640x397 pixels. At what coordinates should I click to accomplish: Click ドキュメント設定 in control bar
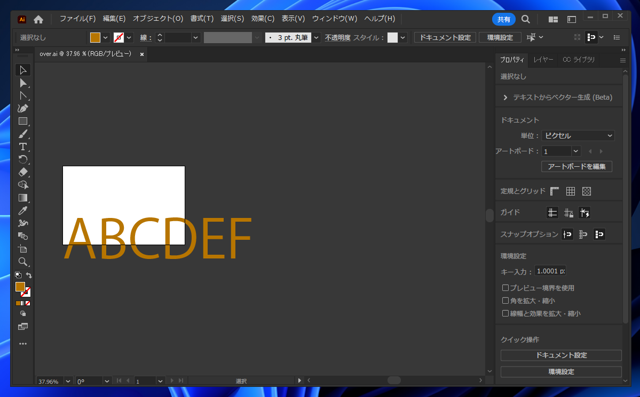click(445, 38)
